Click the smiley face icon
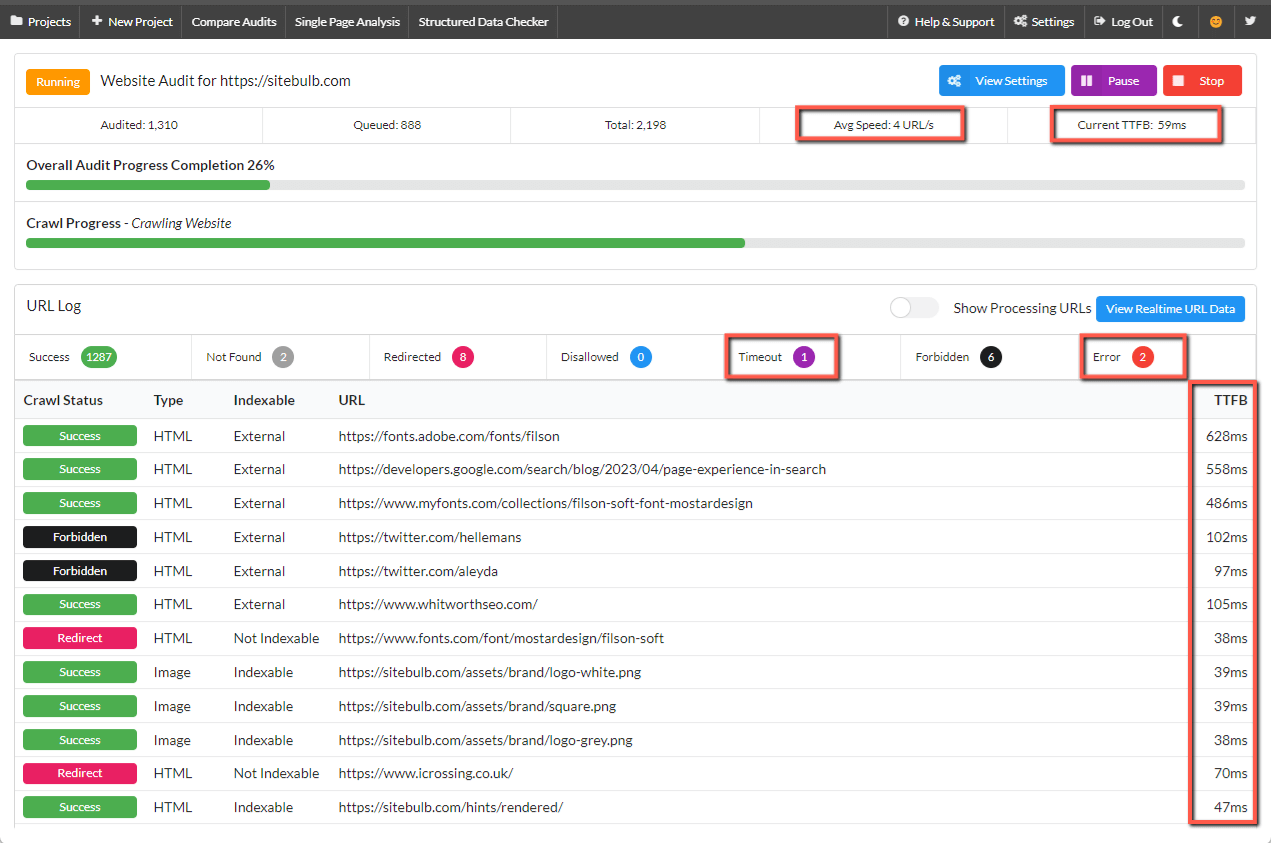This screenshot has width=1271, height=843. point(1215,21)
